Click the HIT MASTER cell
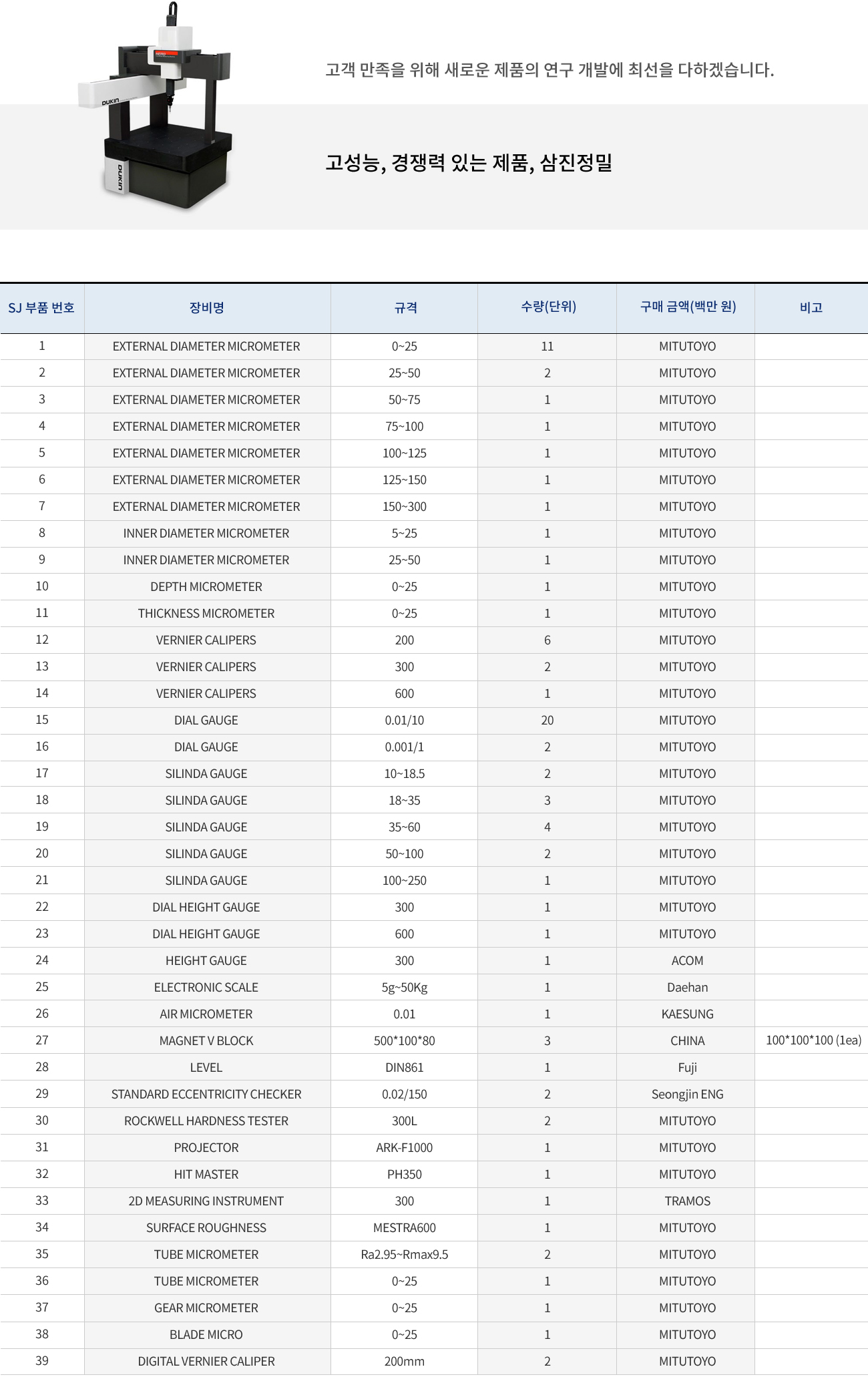 (x=206, y=1175)
